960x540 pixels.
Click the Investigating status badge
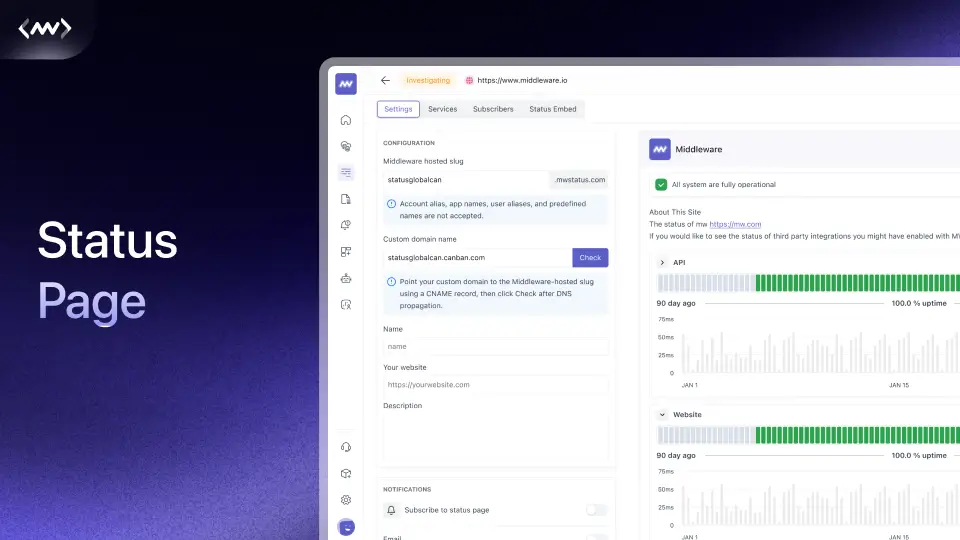click(x=428, y=80)
